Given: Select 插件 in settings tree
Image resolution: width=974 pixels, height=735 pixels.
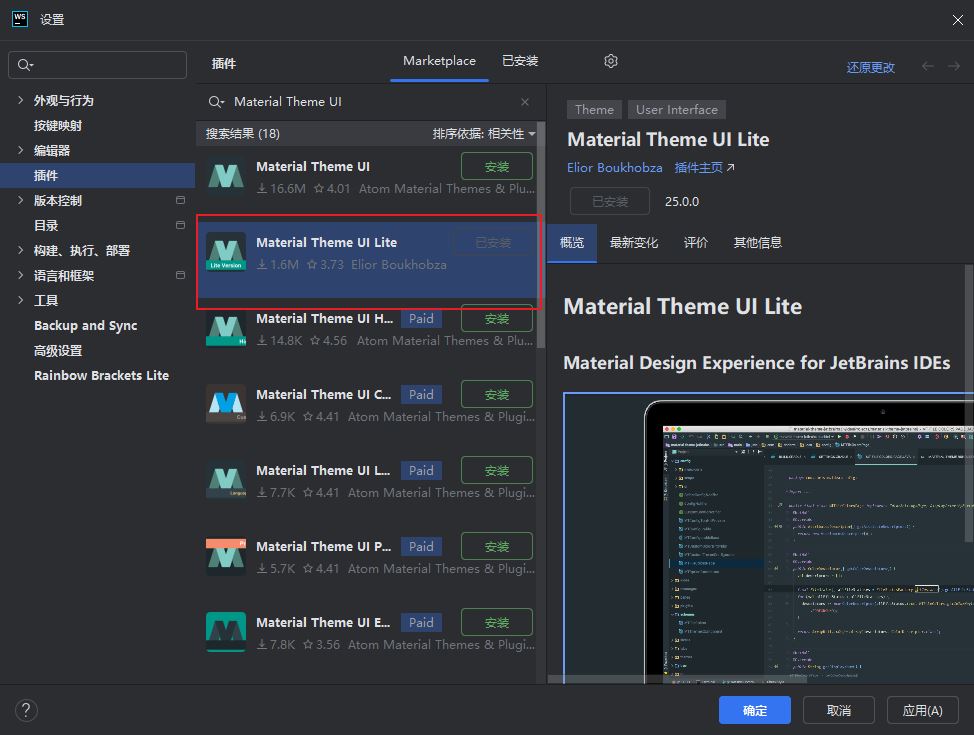Looking at the screenshot, I should [x=98, y=175].
